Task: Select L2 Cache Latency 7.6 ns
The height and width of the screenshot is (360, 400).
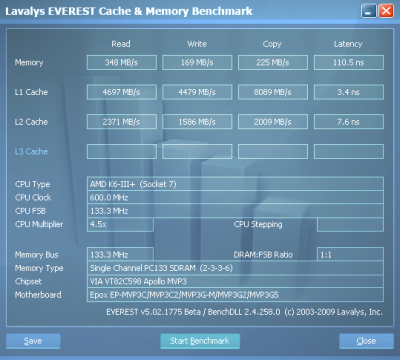Action: tap(349, 122)
